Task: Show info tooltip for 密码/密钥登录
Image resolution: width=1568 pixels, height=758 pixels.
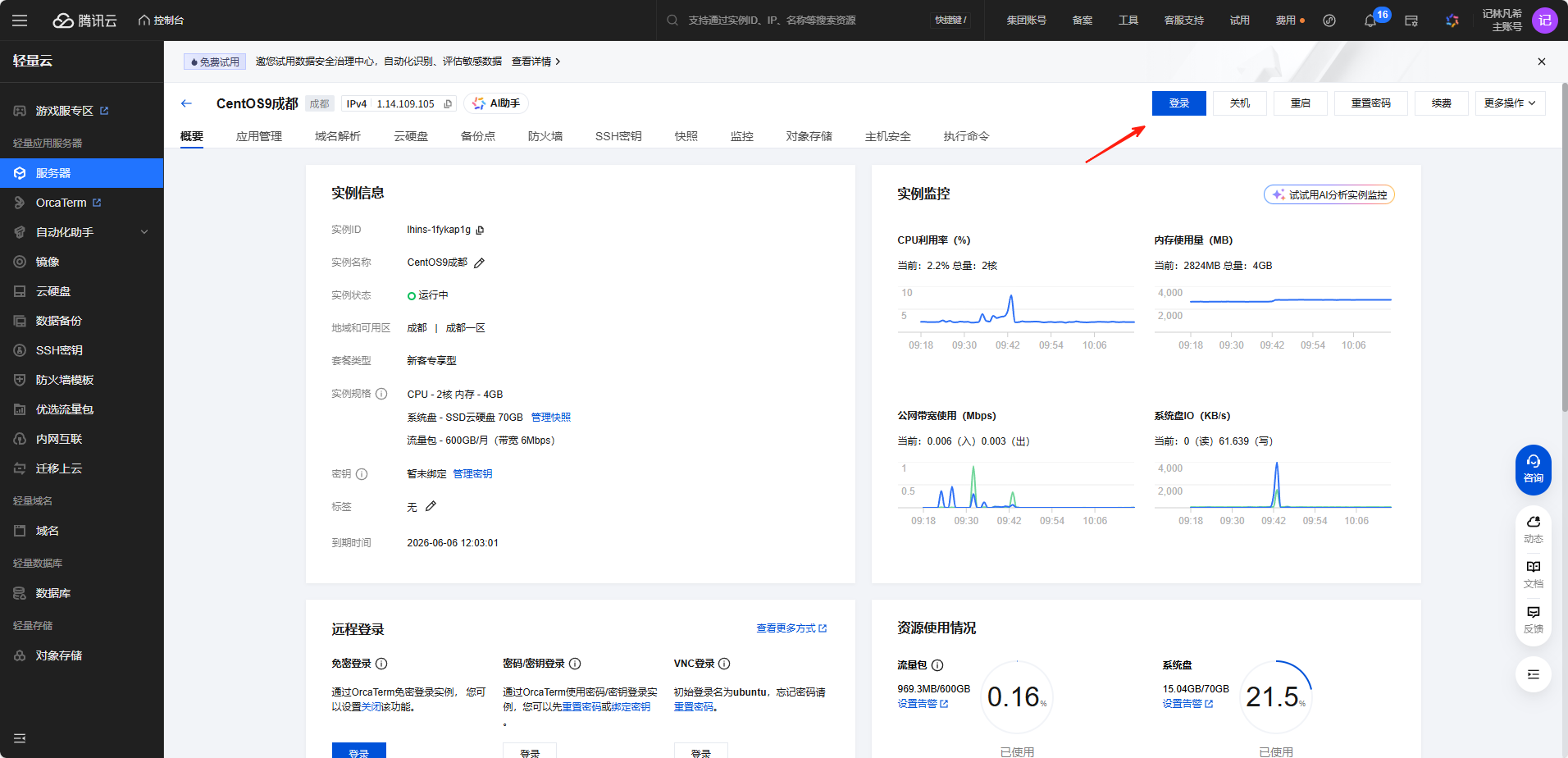Action: (x=575, y=664)
